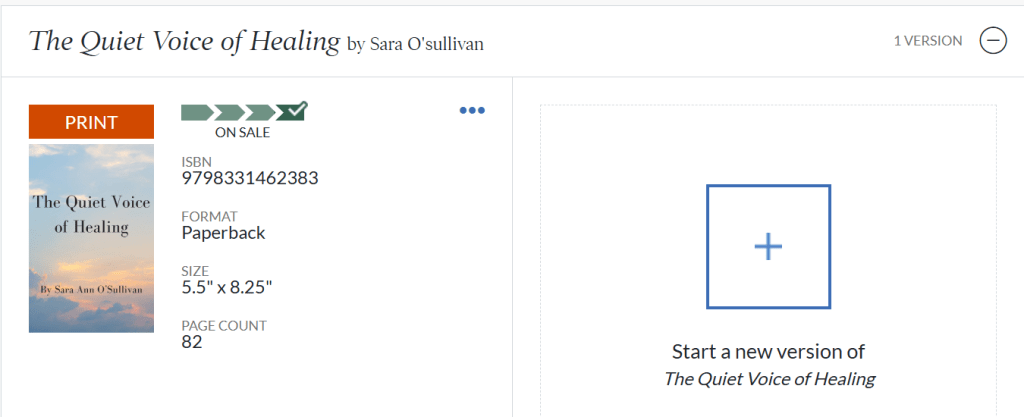Viewport: 1024px width, 417px height.
Task: Click the 5.5" x 8.25" size value
Action: pyautogui.click(x=227, y=288)
